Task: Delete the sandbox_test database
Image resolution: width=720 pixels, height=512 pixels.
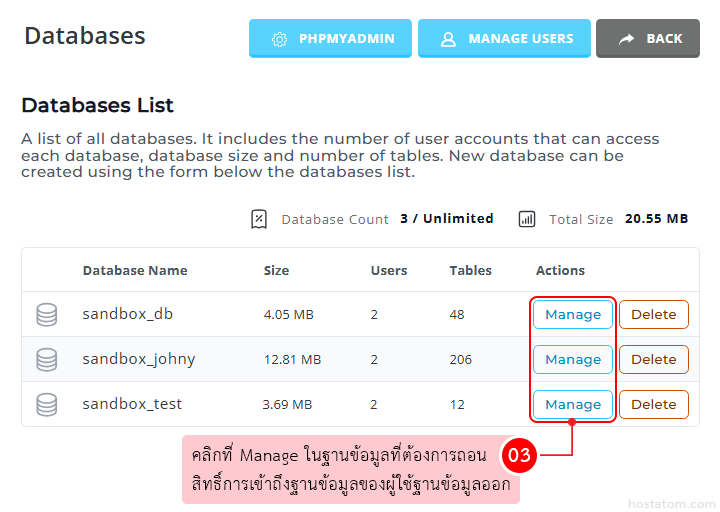Action: click(654, 404)
